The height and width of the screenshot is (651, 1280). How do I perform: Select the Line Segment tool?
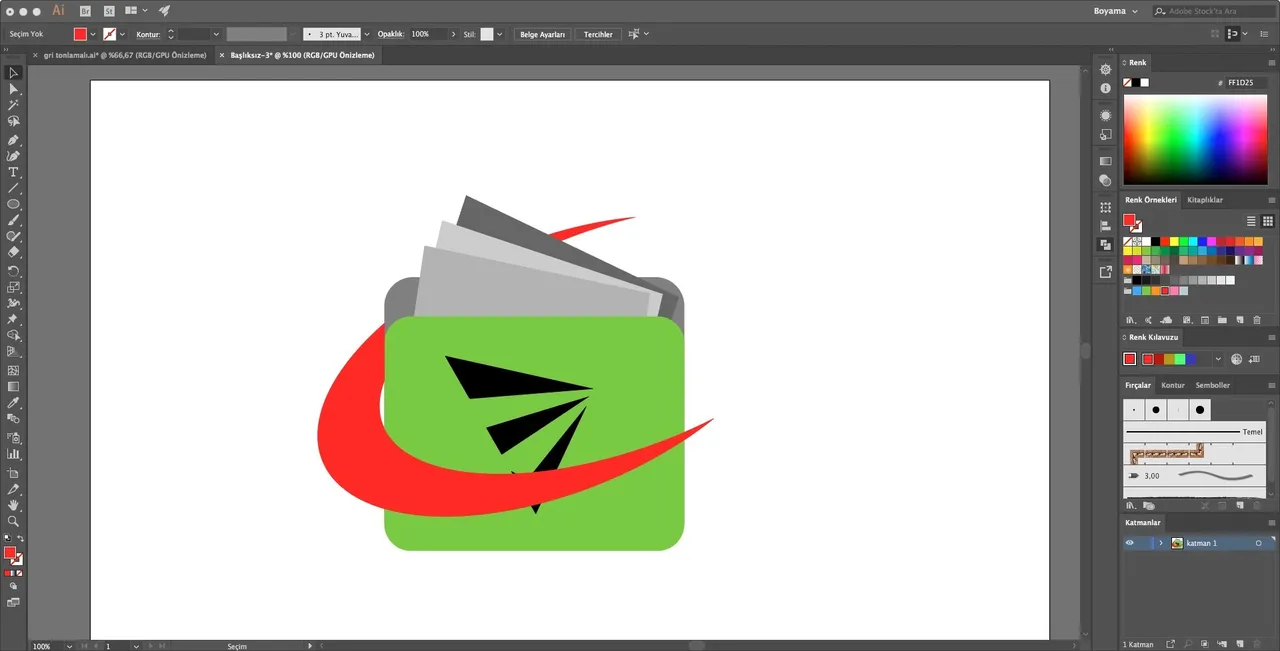click(x=13, y=188)
